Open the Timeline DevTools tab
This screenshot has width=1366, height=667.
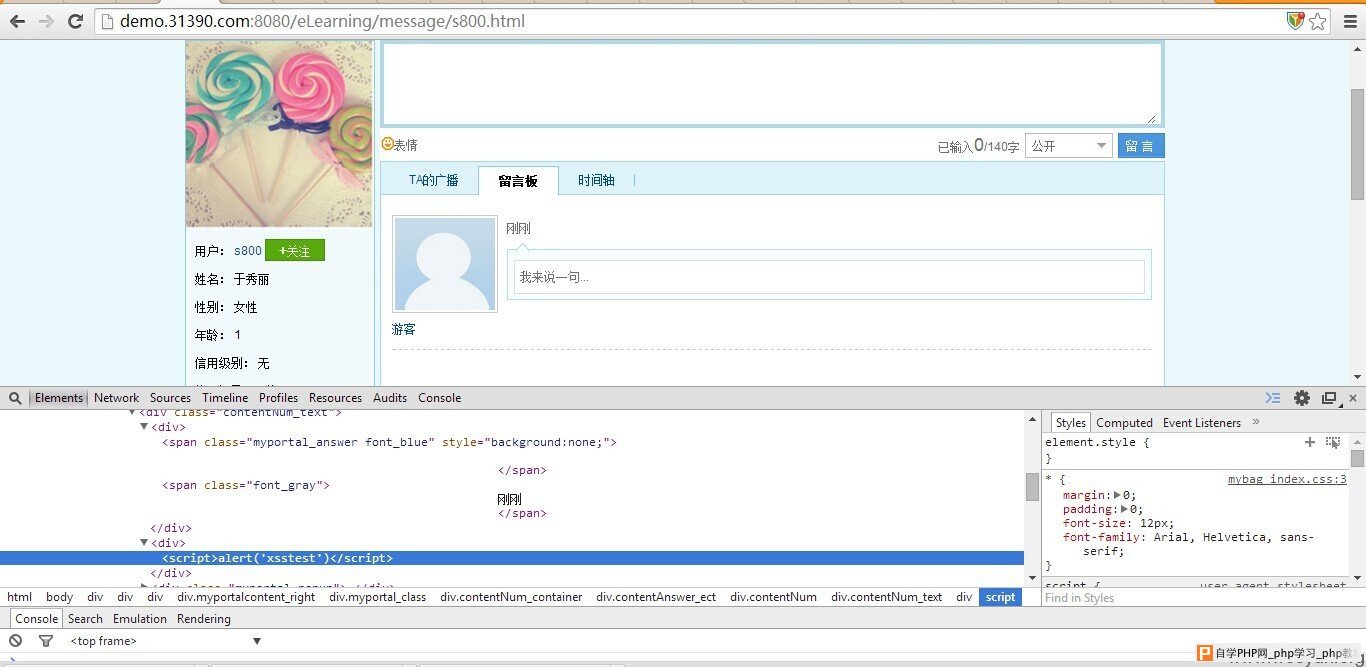[225, 398]
